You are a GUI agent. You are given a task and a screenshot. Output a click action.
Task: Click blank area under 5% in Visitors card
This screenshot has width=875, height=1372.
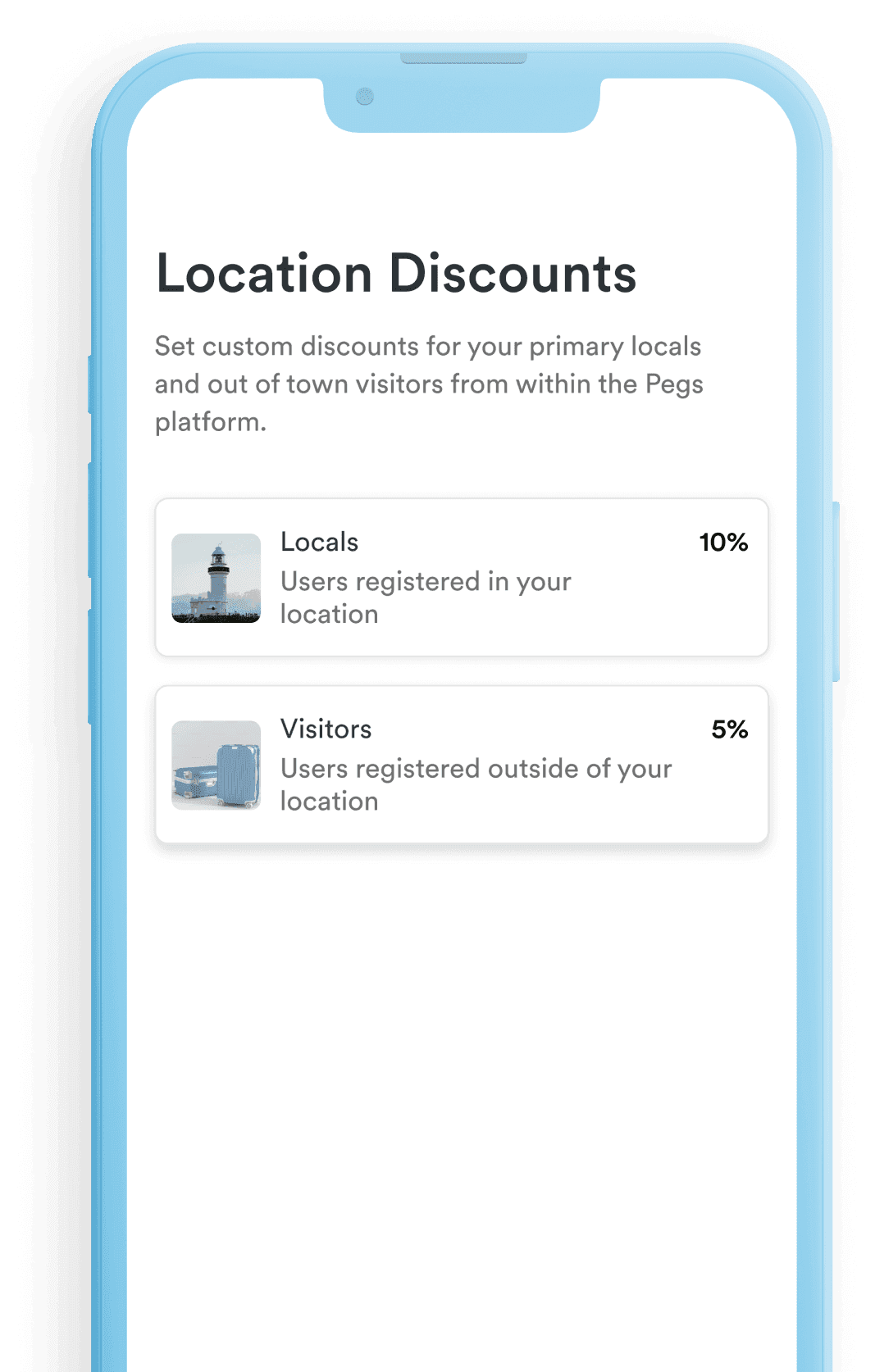tap(722, 793)
